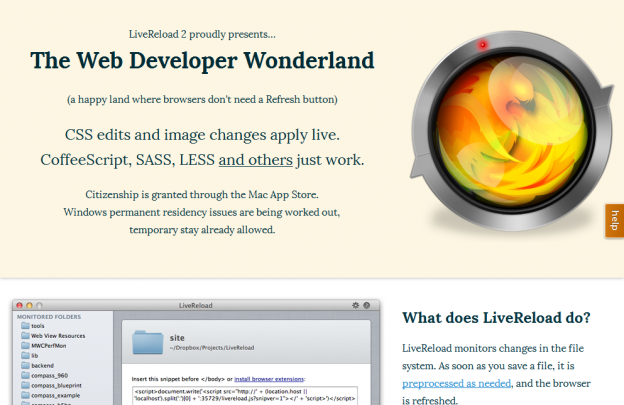Click the yellow minimize dot in LiveReload screenshot
The width and height of the screenshot is (624, 405).
(29, 305)
